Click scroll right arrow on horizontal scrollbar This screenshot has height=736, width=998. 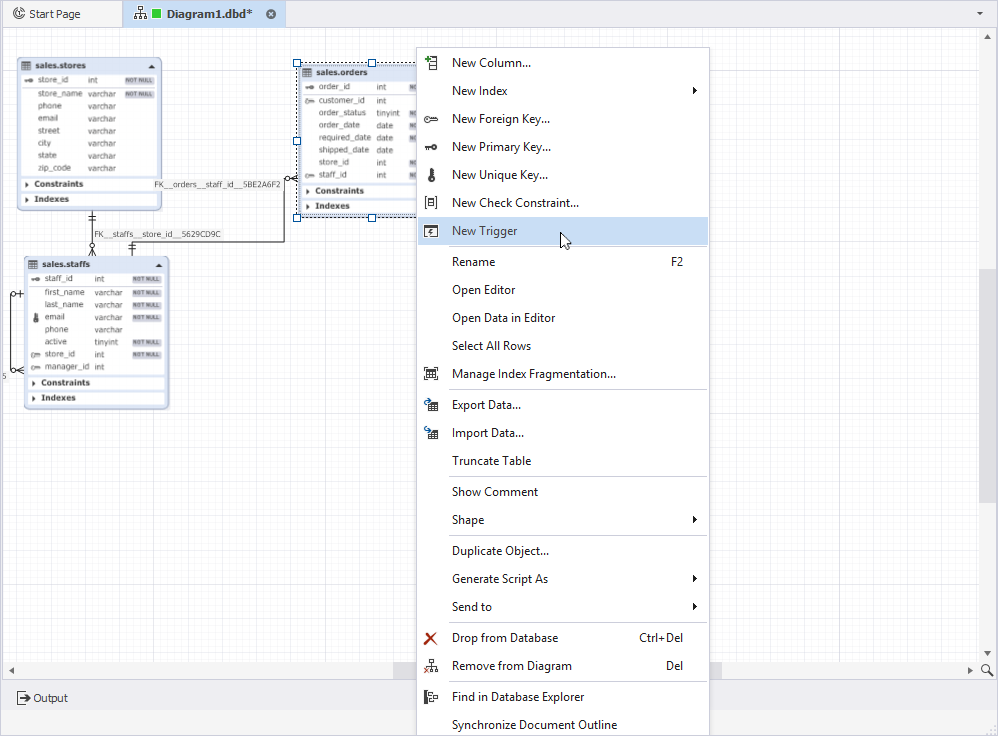[970, 670]
